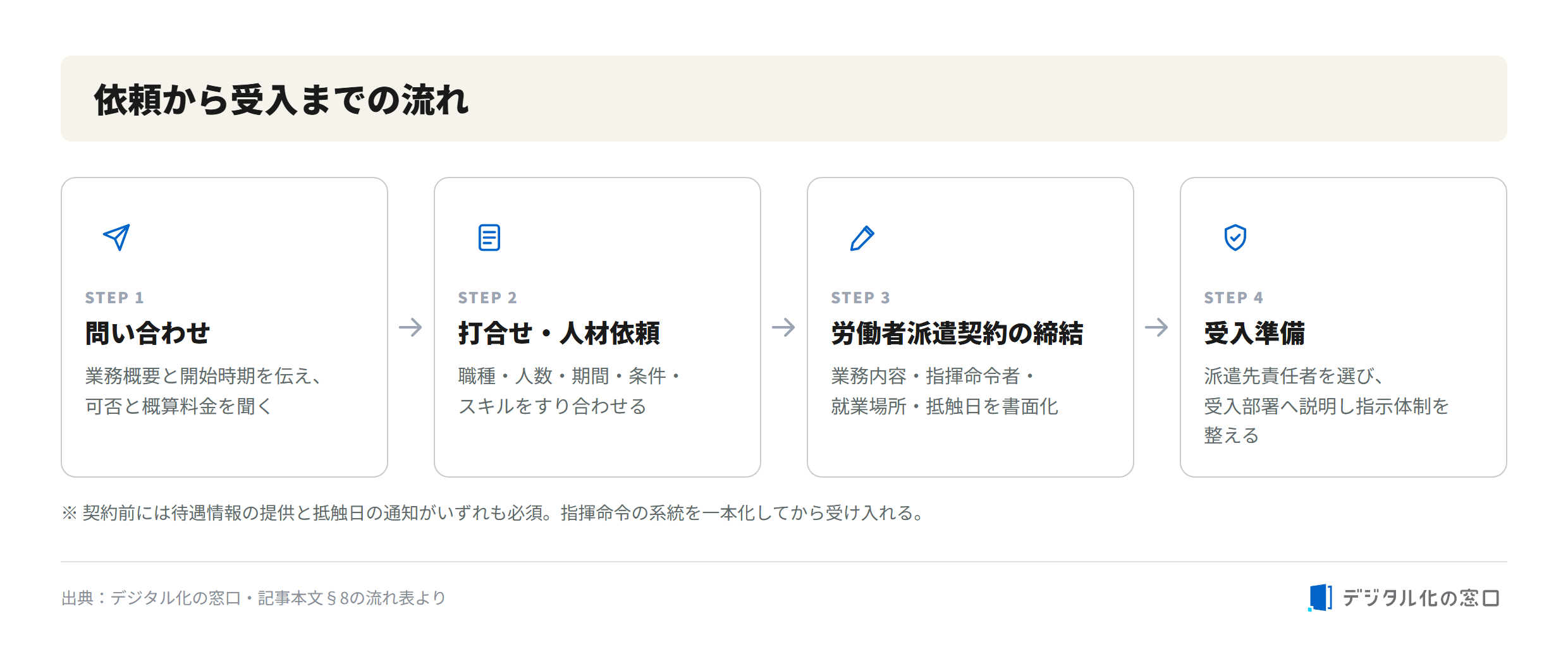The image size is (1568, 671).
Task: Click the ※ footnote about 契約前
Action: click(x=493, y=512)
